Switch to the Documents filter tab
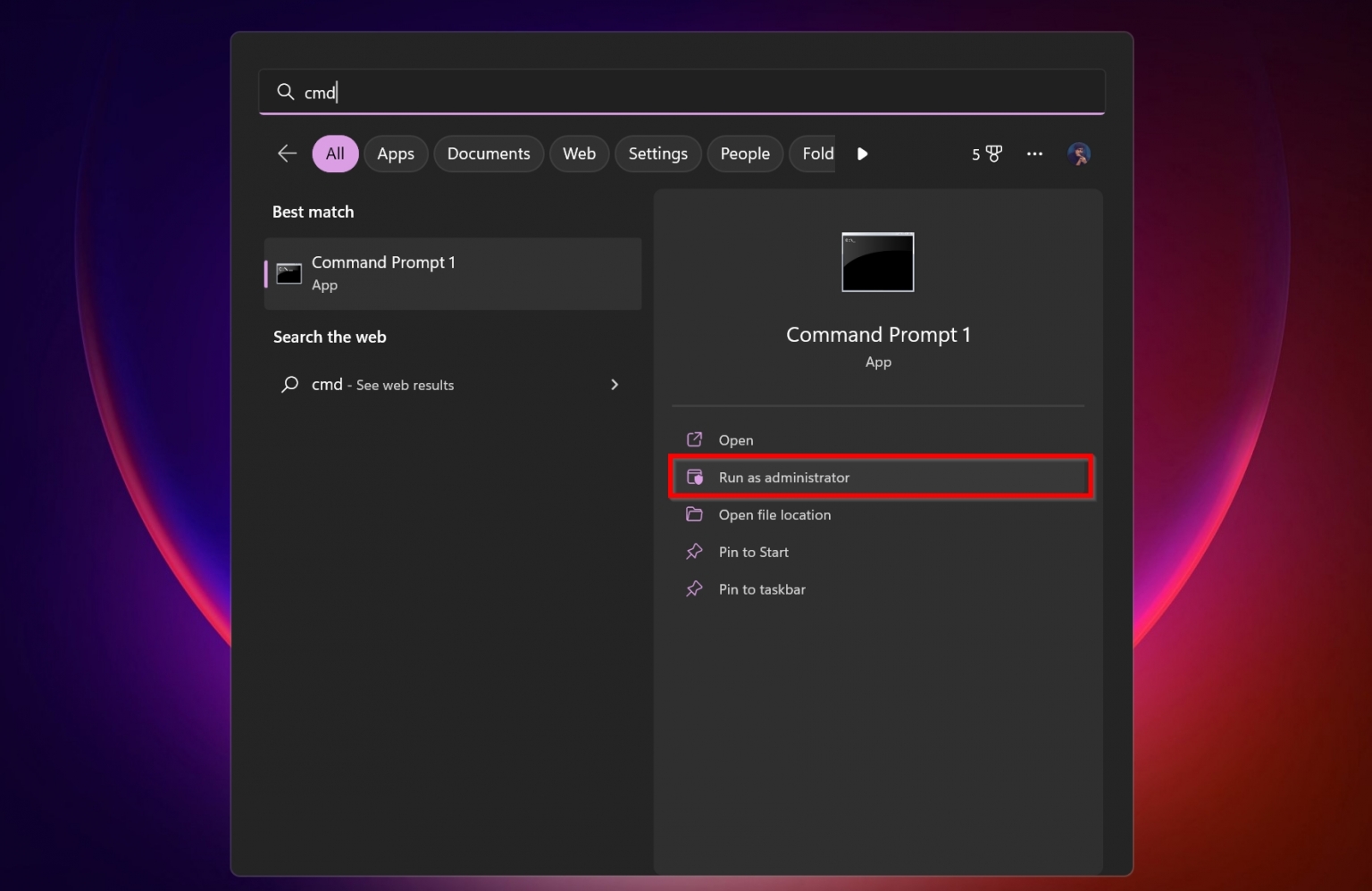 [489, 154]
